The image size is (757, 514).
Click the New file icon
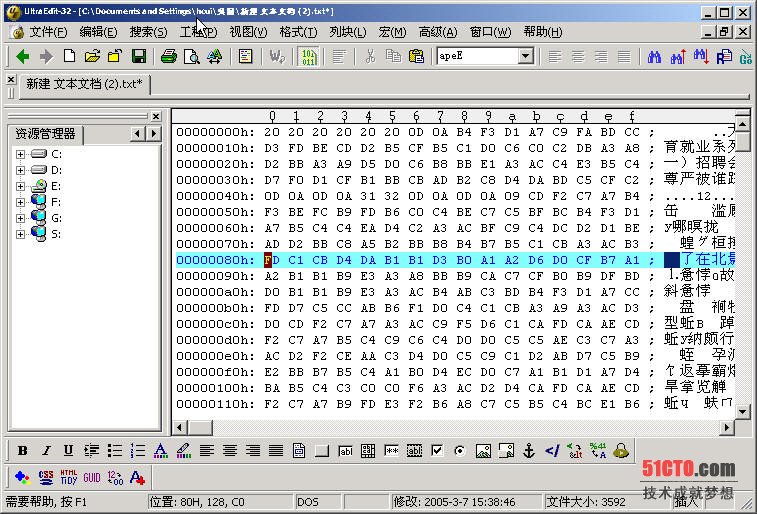(69, 56)
